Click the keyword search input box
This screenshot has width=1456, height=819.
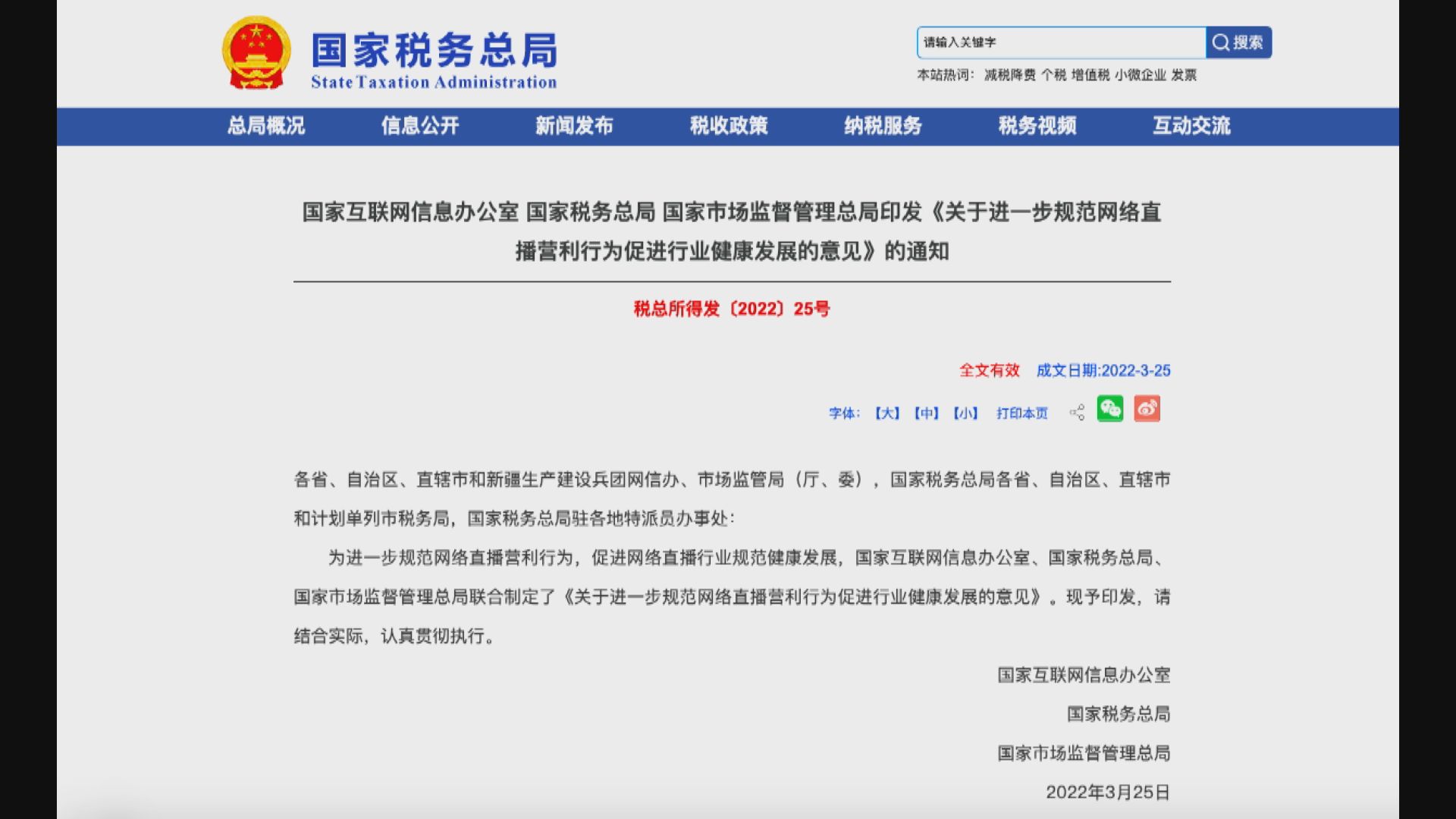point(1058,43)
